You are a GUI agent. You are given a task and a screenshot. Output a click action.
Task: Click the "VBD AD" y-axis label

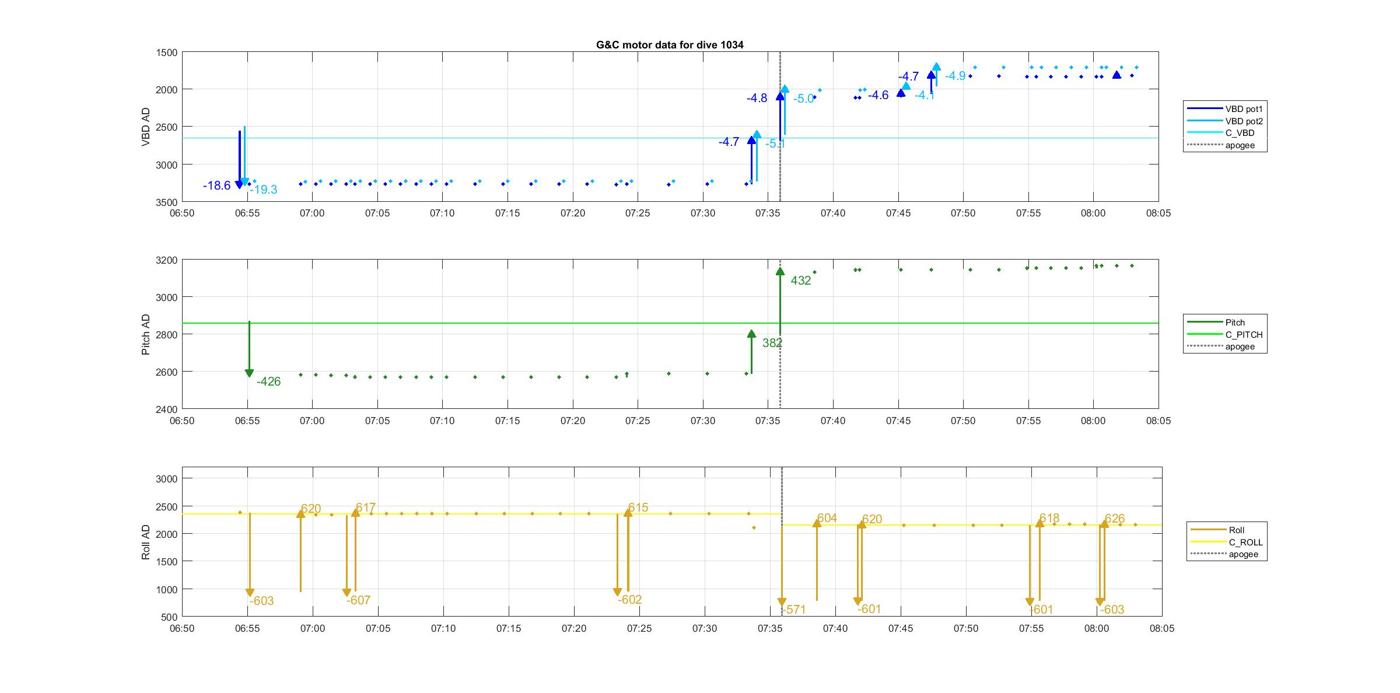pyautogui.click(x=146, y=127)
